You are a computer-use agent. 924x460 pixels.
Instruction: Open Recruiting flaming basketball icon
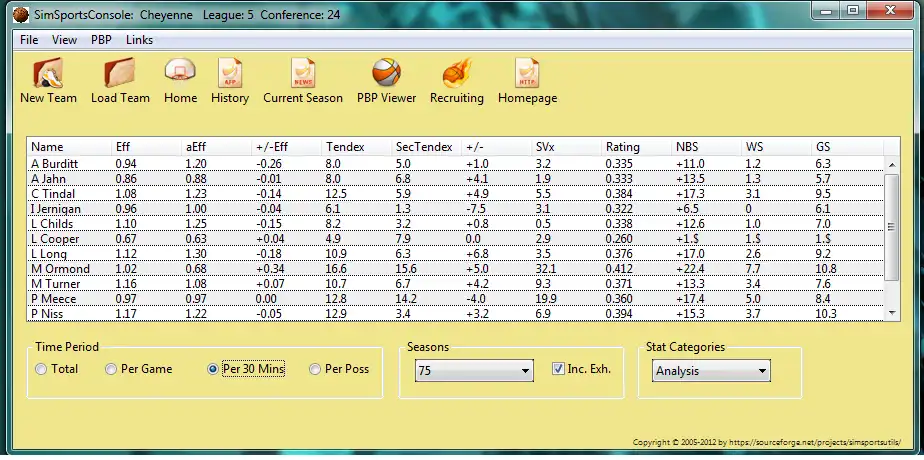[457, 72]
